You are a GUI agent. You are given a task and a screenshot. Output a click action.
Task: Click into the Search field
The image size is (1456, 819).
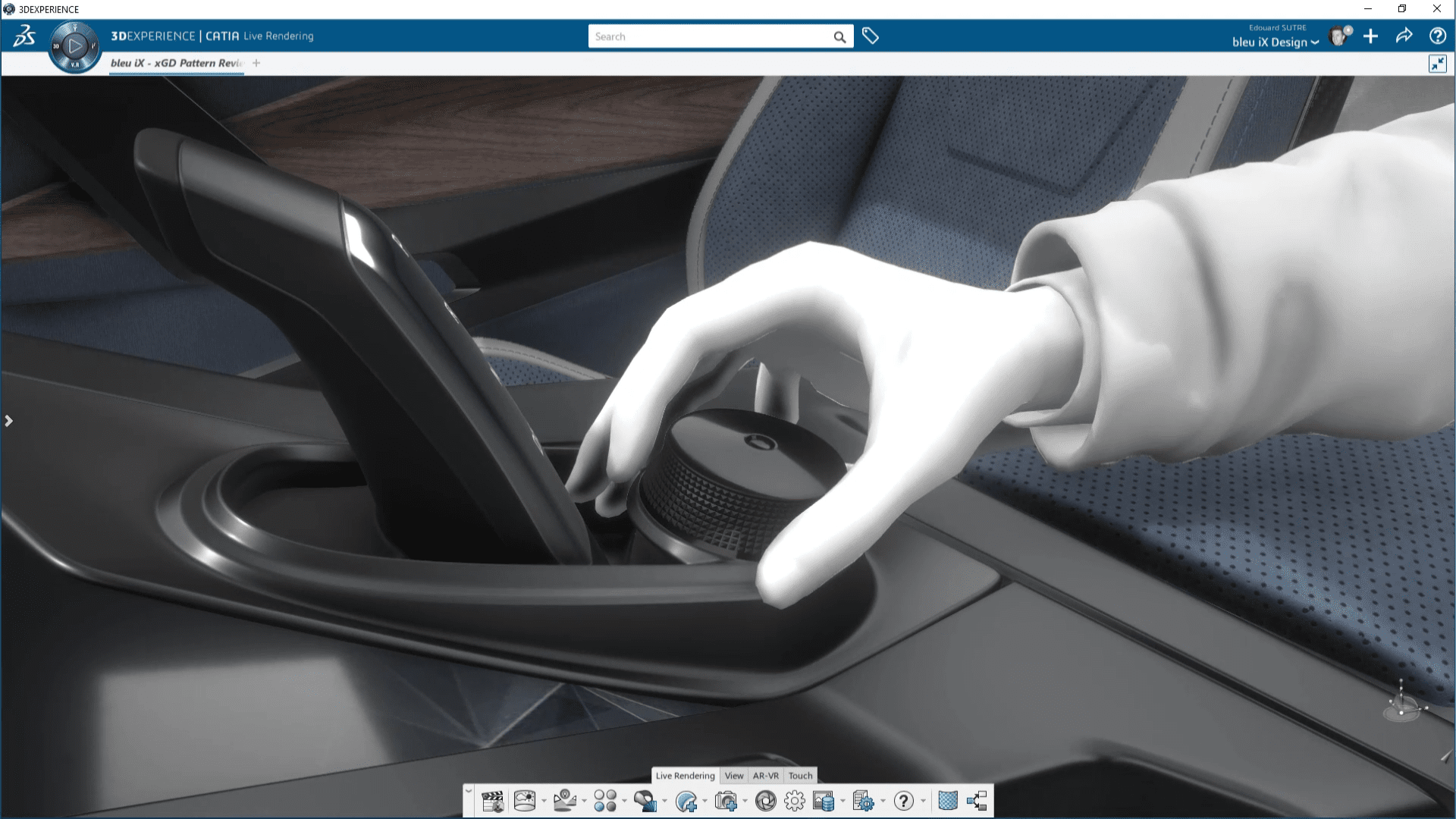pyautogui.click(x=711, y=36)
